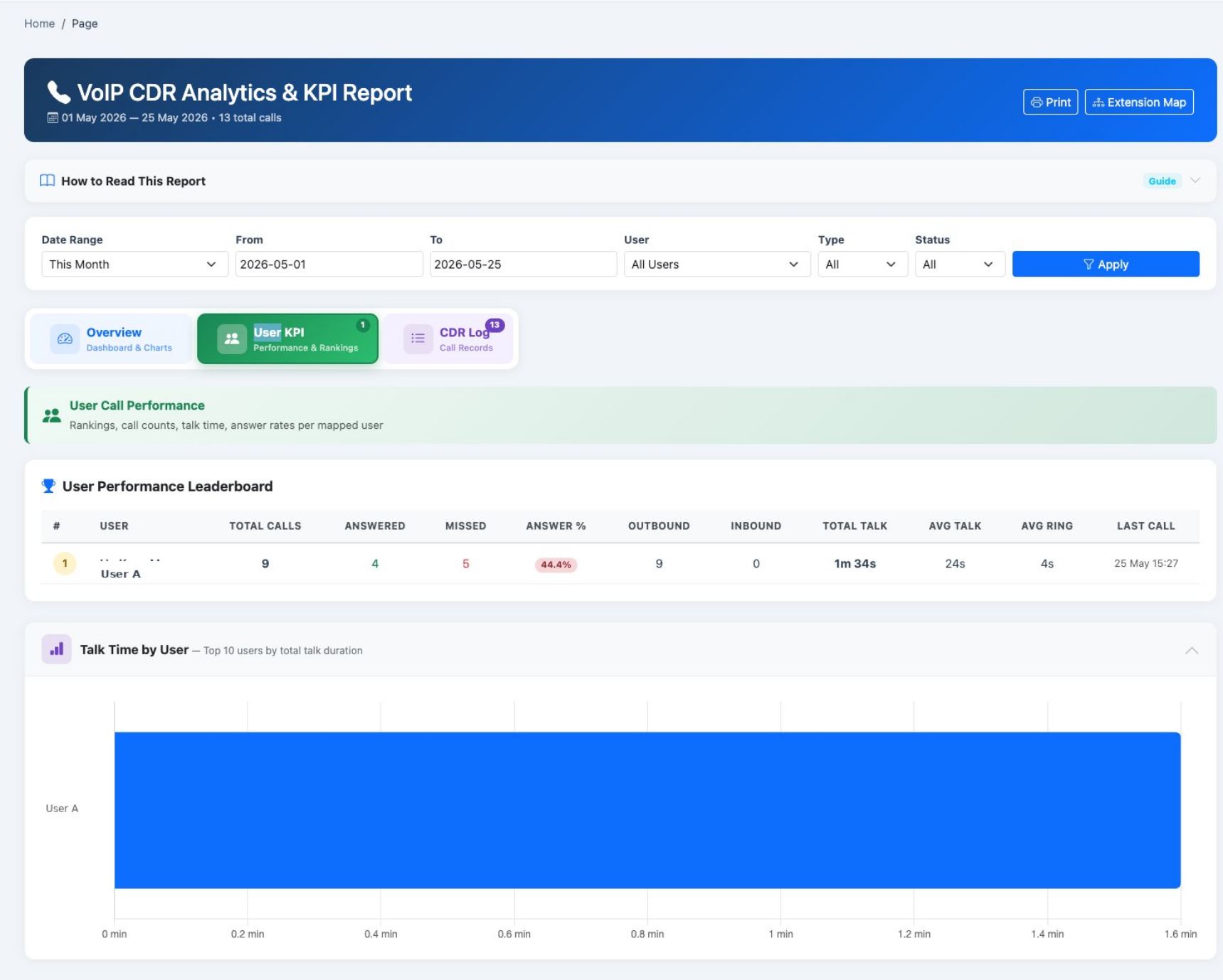This screenshot has width=1223, height=980.
Task: Click the phone handset icon in header
Action: tap(58, 92)
